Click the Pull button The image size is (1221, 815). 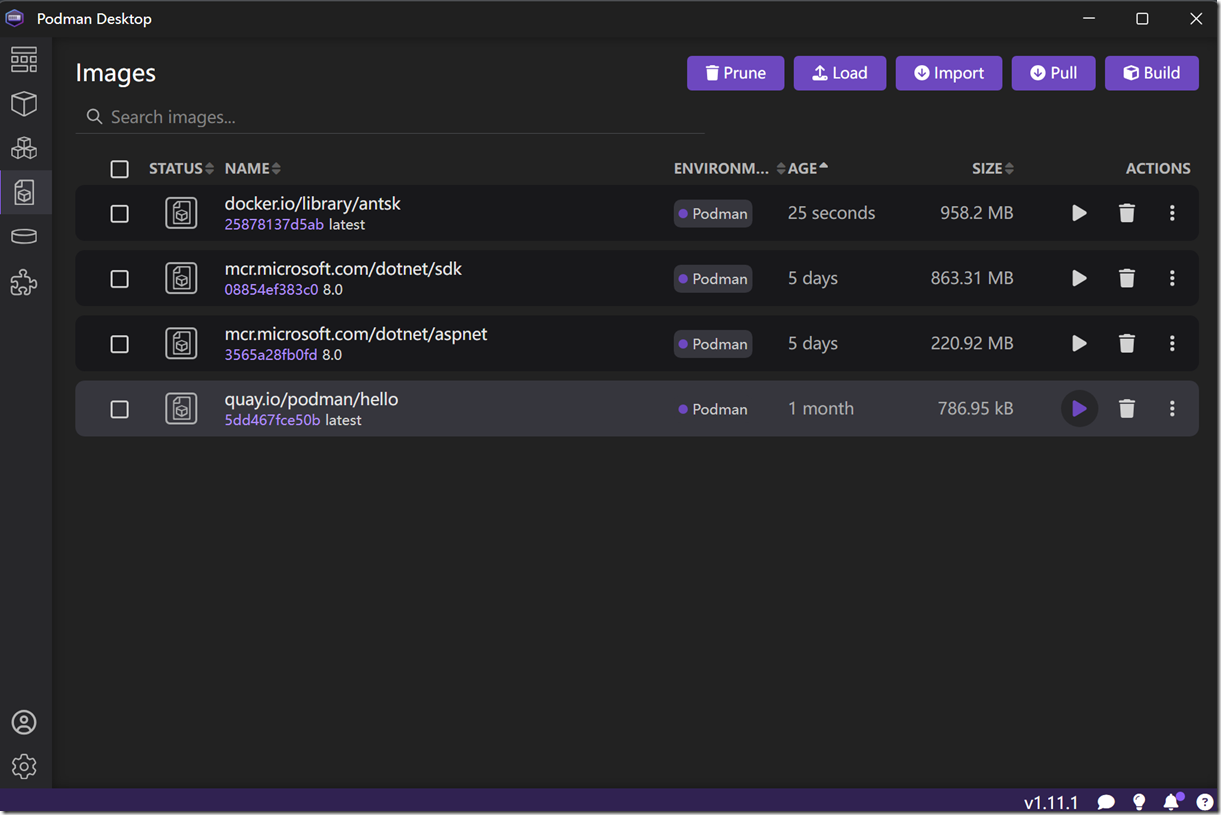click(x=1054, y=73)
